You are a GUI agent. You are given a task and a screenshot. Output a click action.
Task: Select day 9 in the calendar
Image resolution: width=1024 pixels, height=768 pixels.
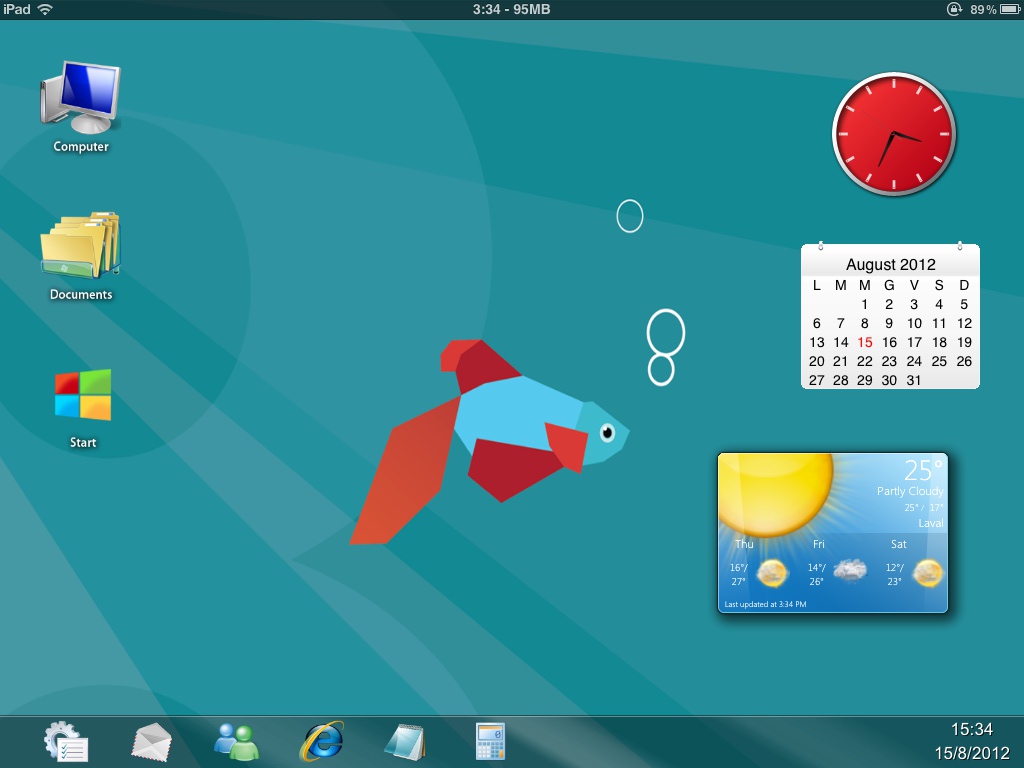click(x=889, y=323)
